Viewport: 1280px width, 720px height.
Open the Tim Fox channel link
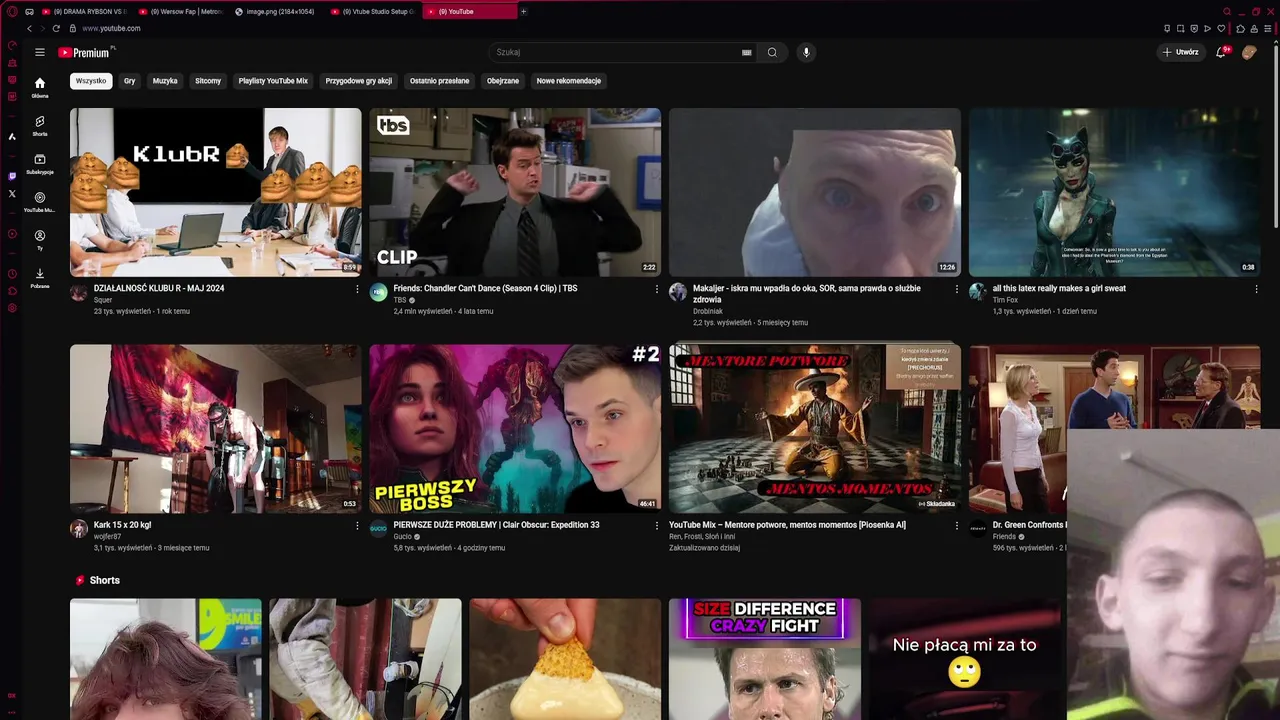tap(1005, 300)
